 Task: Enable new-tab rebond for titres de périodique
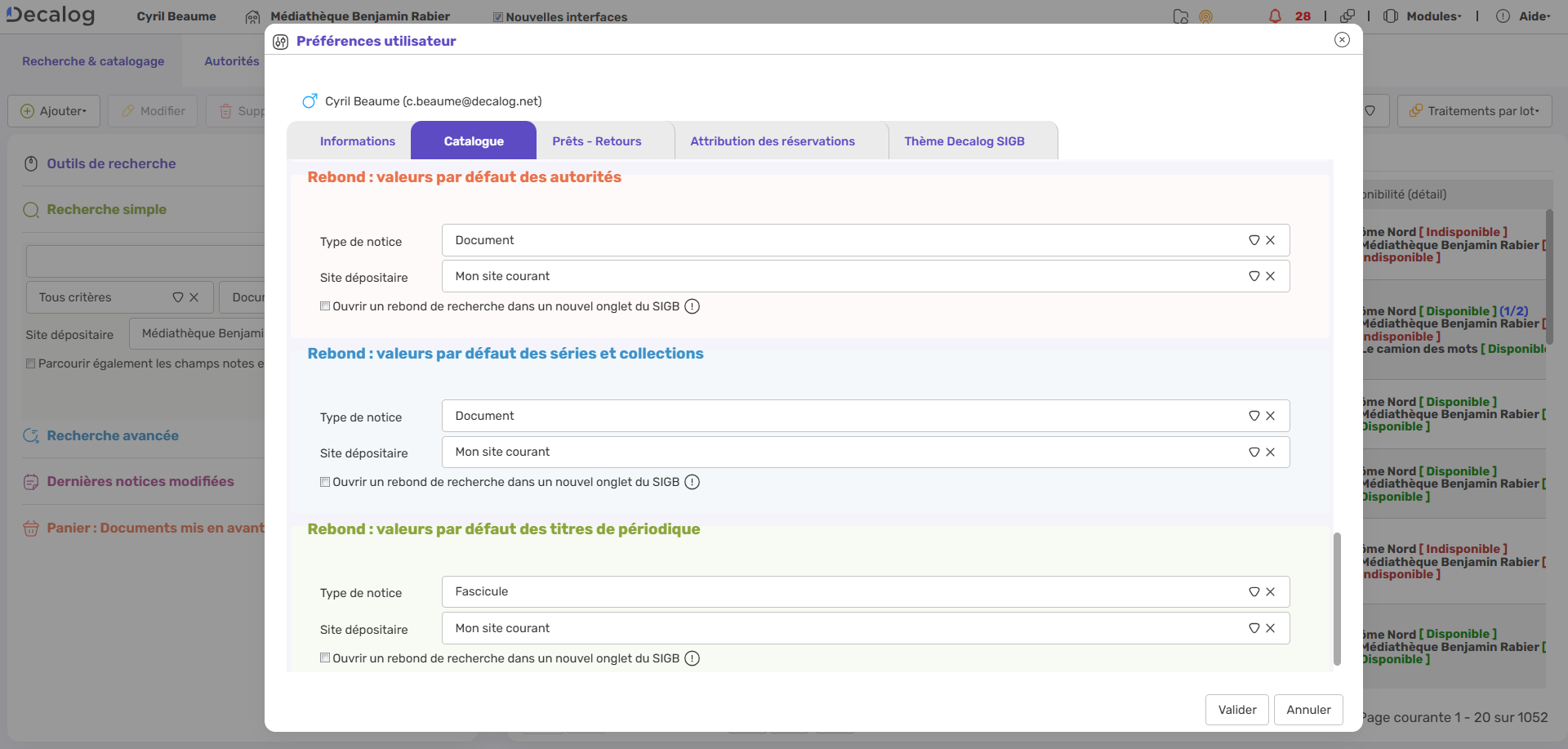tap(325, 658)
